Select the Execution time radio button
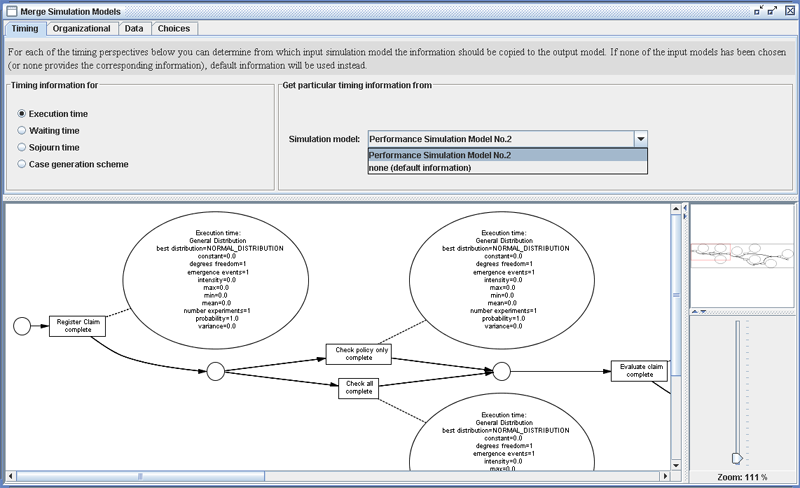This screenshot has height=488, width=800. point(22,114)
